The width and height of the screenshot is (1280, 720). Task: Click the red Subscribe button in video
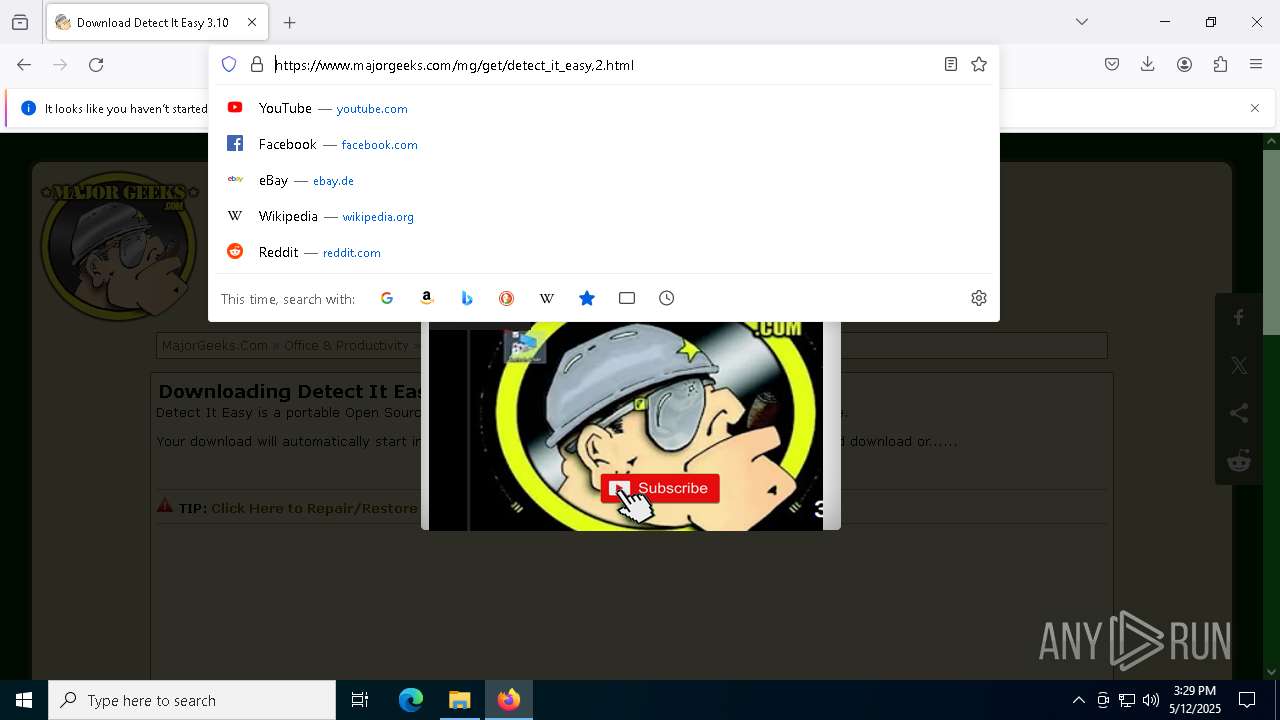click(660, 488)
